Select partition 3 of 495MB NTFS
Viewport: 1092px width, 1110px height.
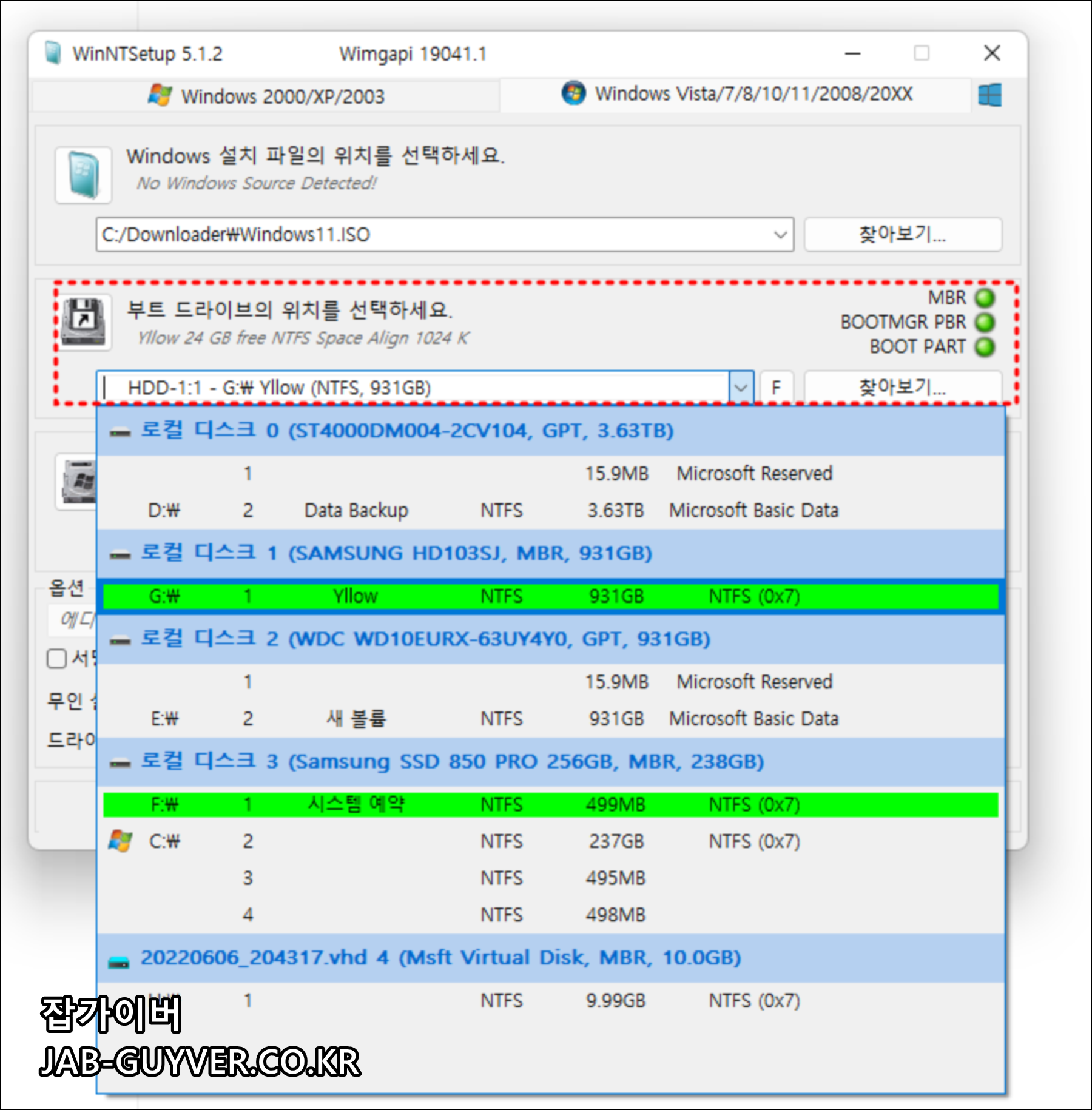click(x=550, y=878)
